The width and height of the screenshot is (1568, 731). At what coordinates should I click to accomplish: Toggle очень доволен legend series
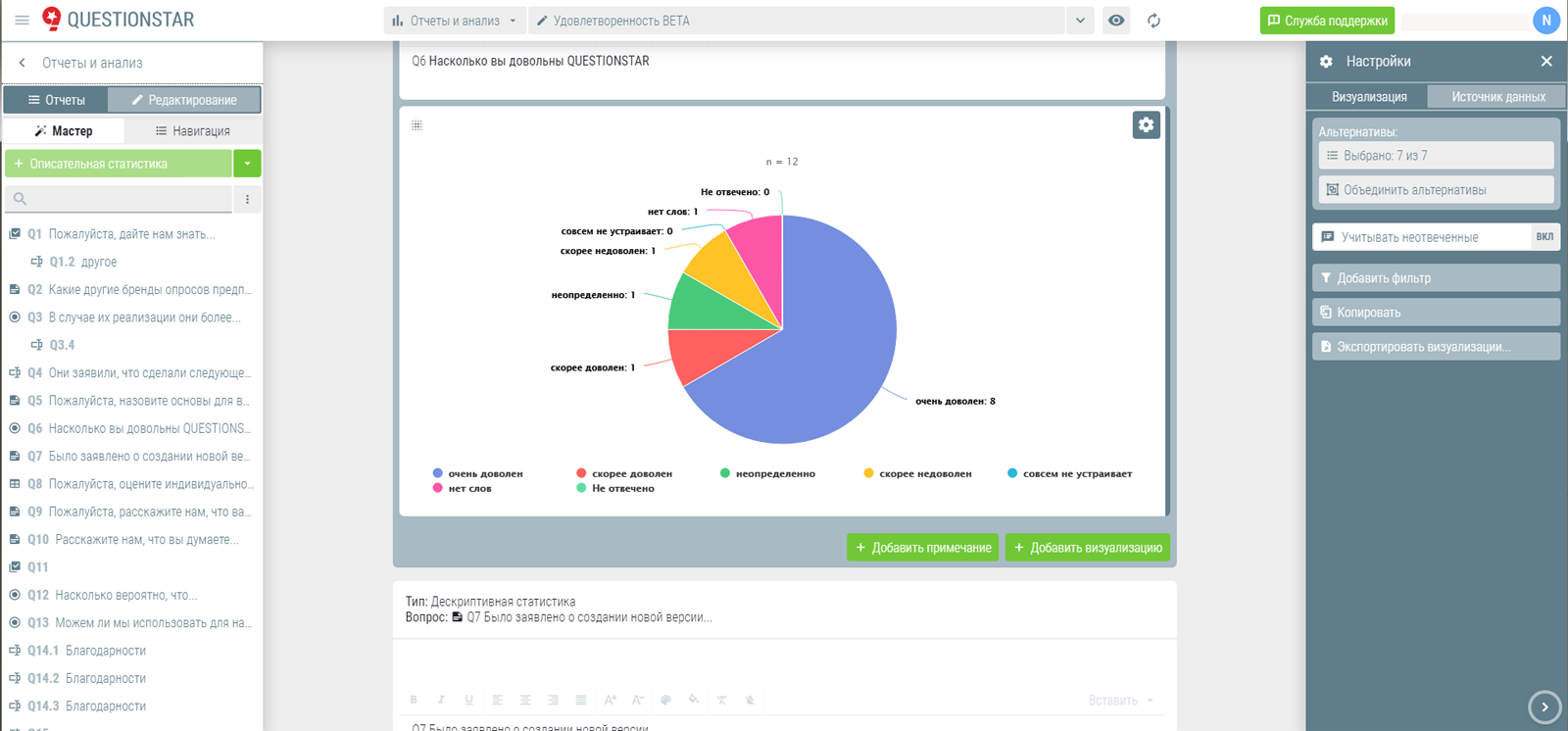[x=477, y=473]
